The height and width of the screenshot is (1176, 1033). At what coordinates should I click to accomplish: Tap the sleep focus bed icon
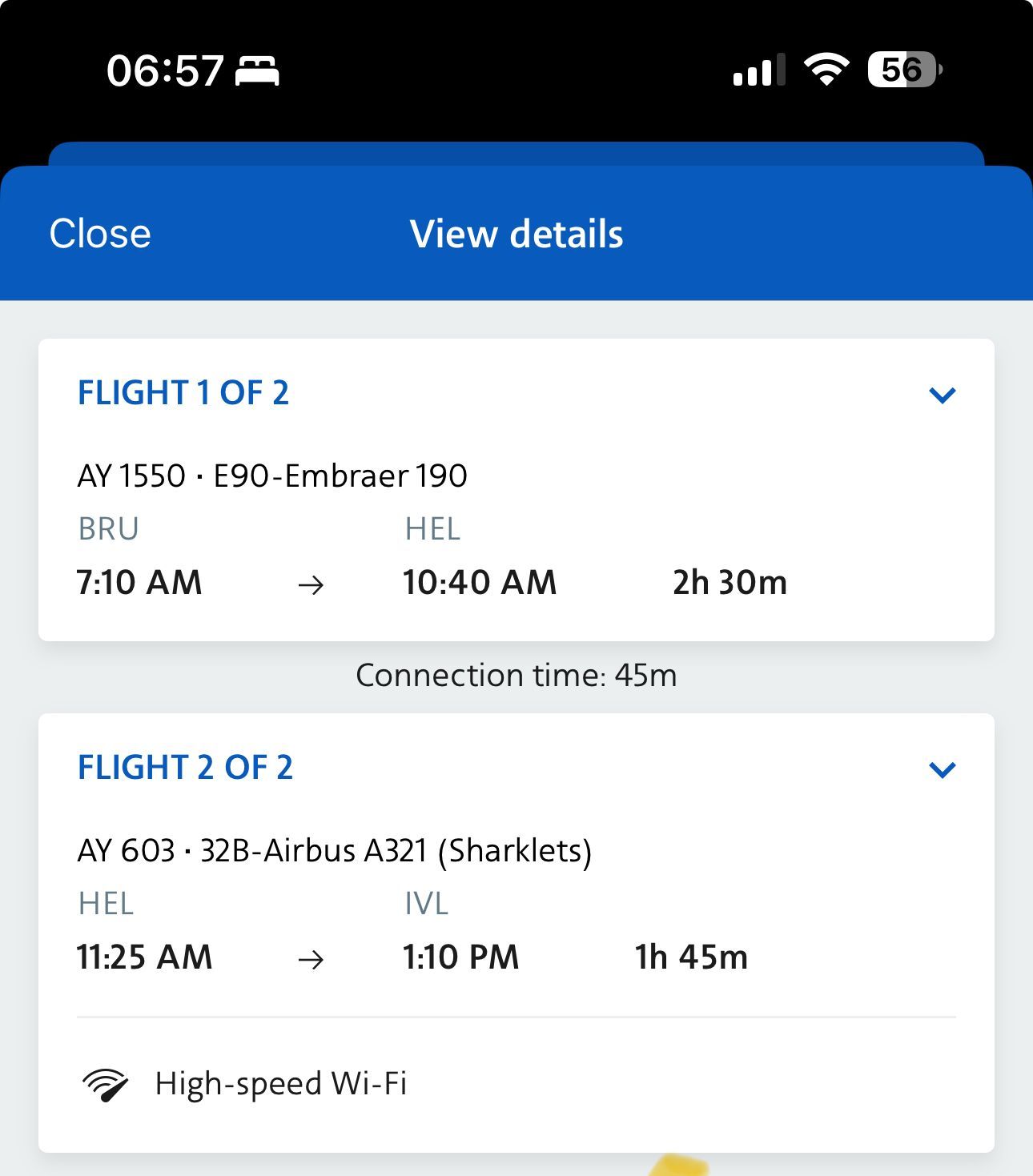[257, 71]
